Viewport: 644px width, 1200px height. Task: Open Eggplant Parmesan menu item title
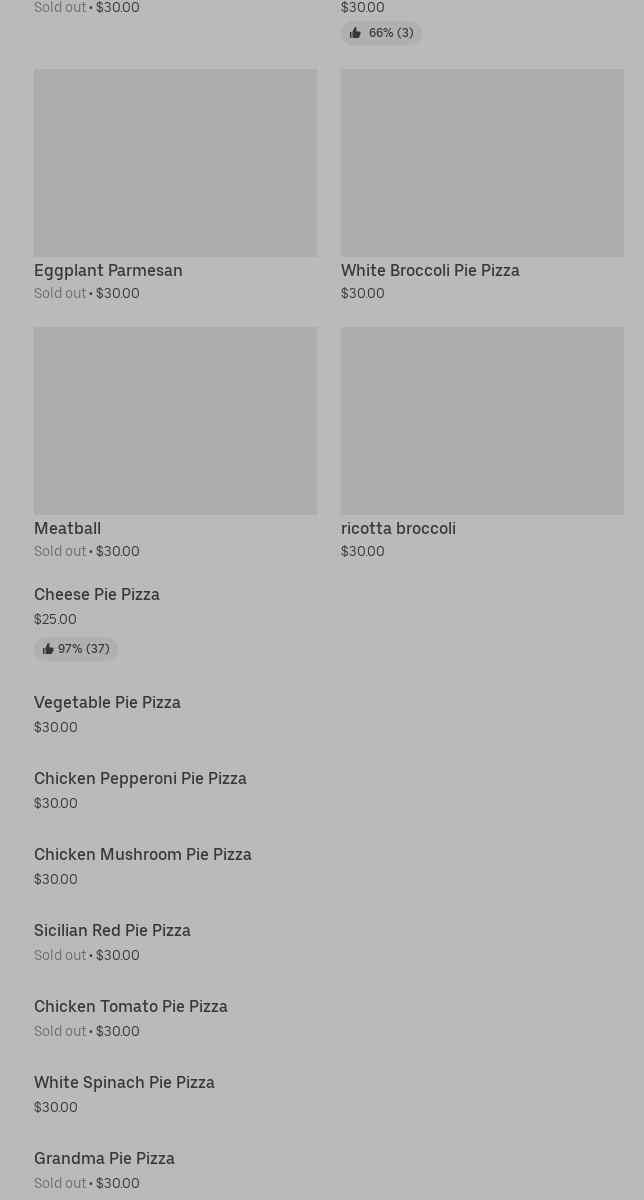pyautogui.click(x=108, y=270)
